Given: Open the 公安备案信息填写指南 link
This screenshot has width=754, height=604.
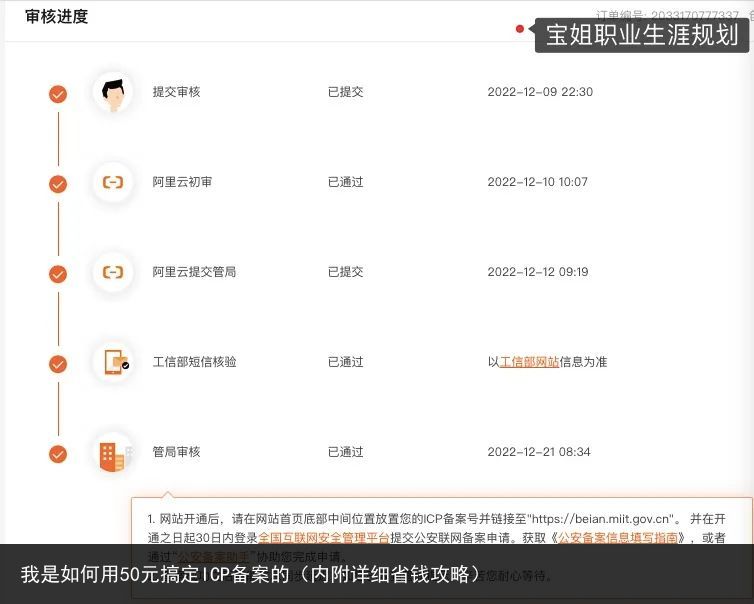Looking at the screenshot, I should [618, 538].
